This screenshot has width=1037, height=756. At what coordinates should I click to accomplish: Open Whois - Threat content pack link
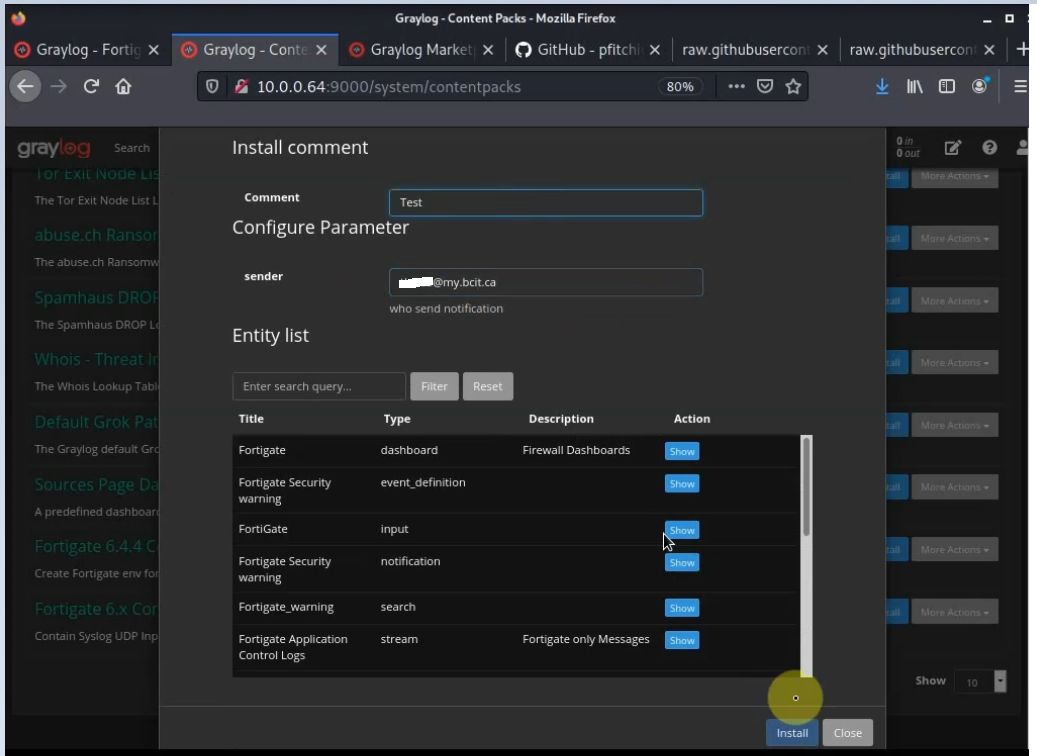(97, 359)
